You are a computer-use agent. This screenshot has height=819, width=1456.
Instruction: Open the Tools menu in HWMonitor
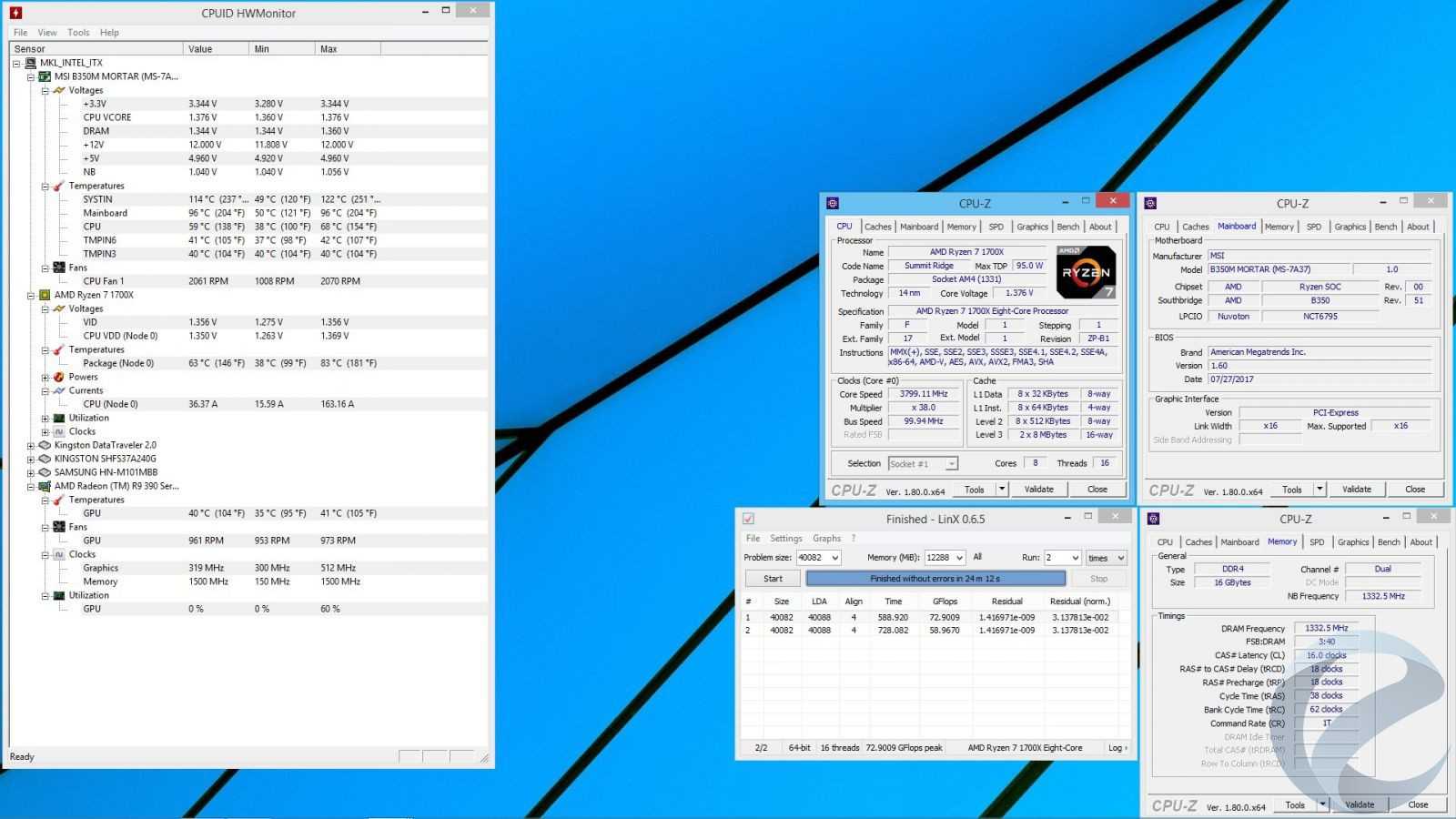point(78,32)
